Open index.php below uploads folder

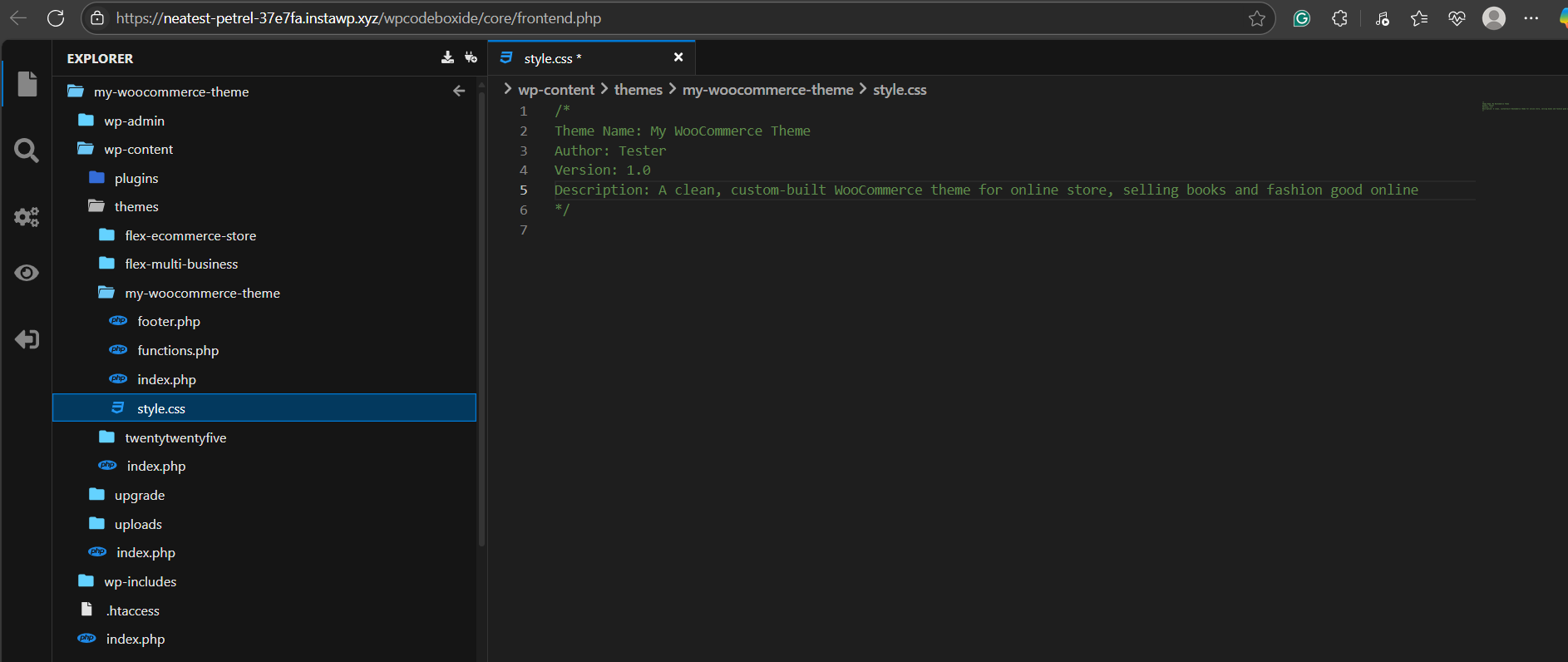click(x=145, y=552)
